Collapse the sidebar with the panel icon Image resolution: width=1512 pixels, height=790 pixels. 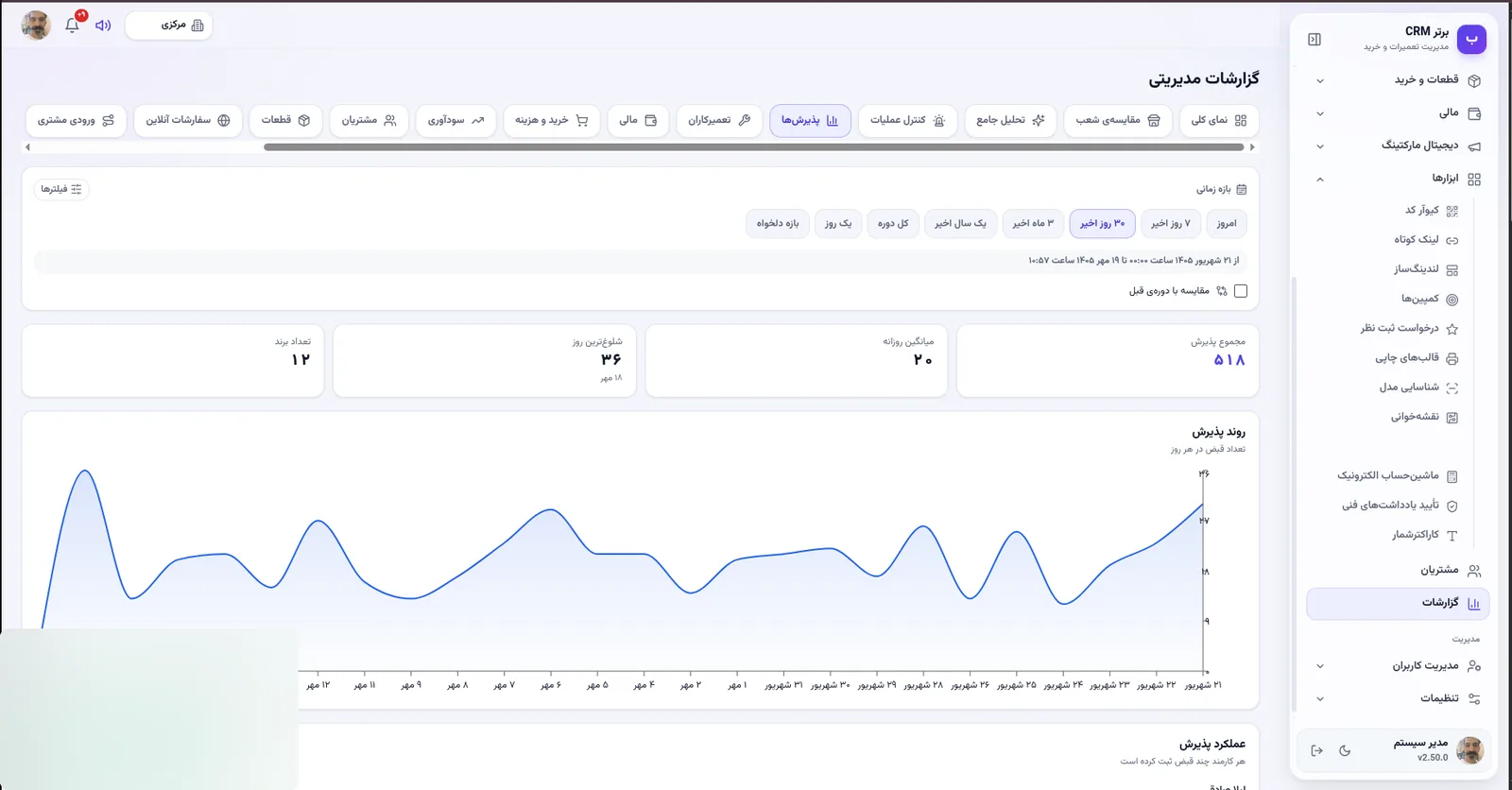pos(1314,40)
